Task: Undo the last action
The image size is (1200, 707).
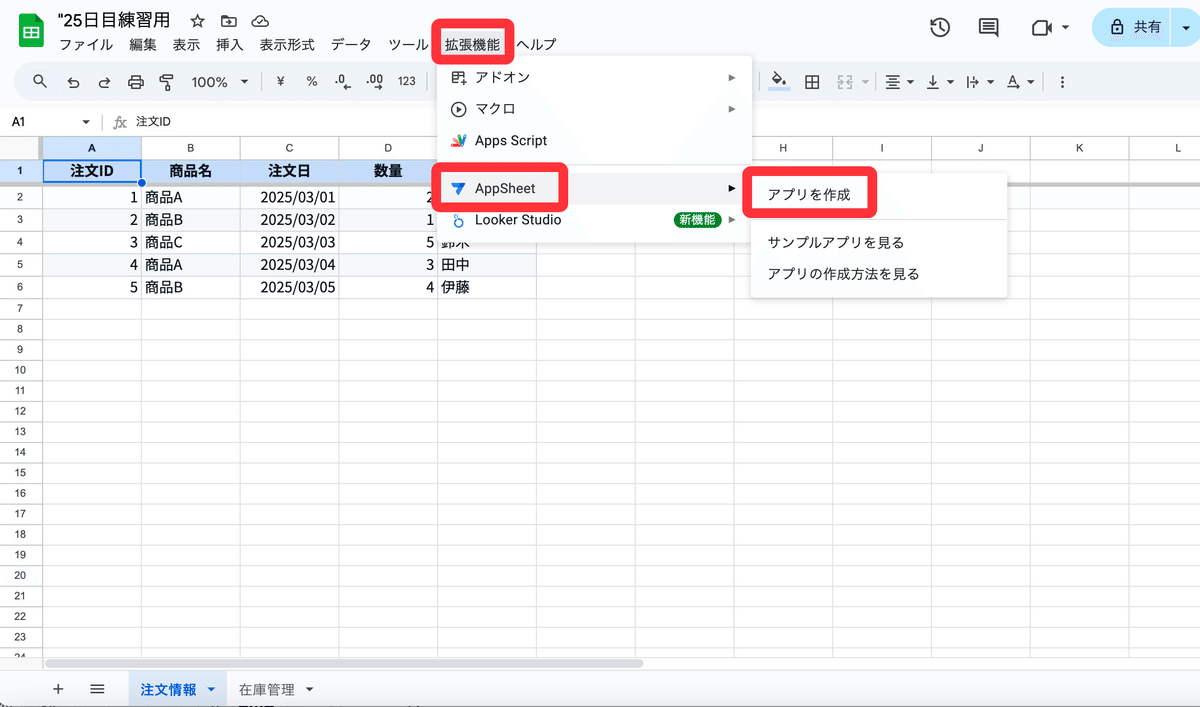Action: [x=73, y=81]
